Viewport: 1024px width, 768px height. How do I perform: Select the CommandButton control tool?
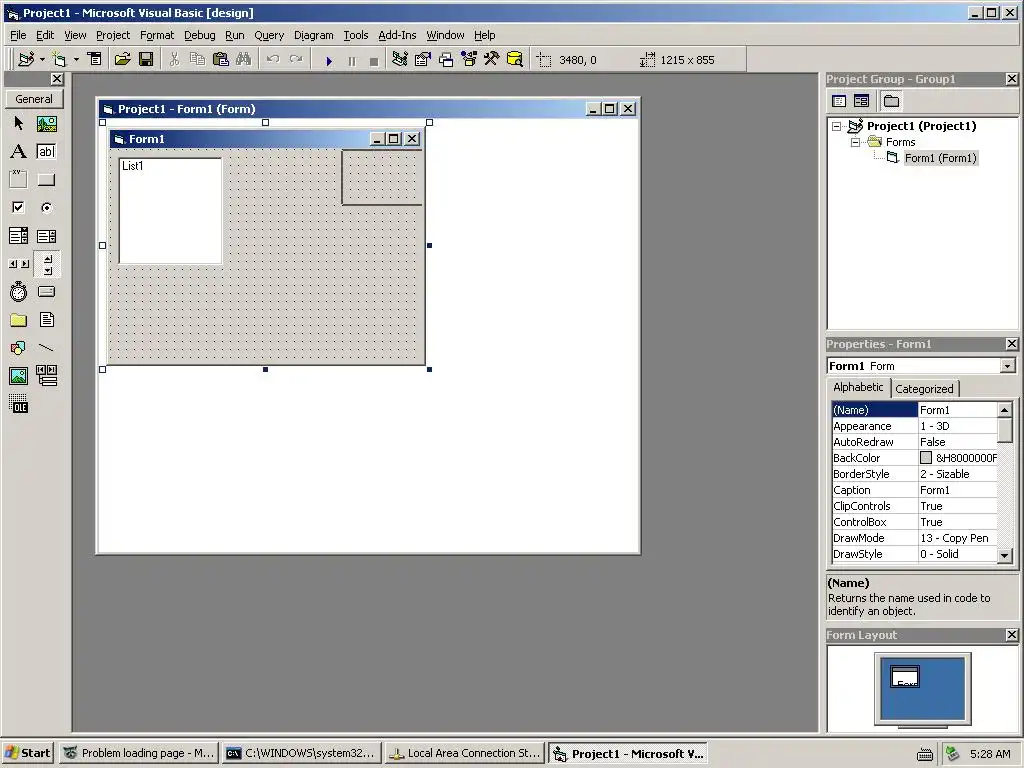[46, 180]
